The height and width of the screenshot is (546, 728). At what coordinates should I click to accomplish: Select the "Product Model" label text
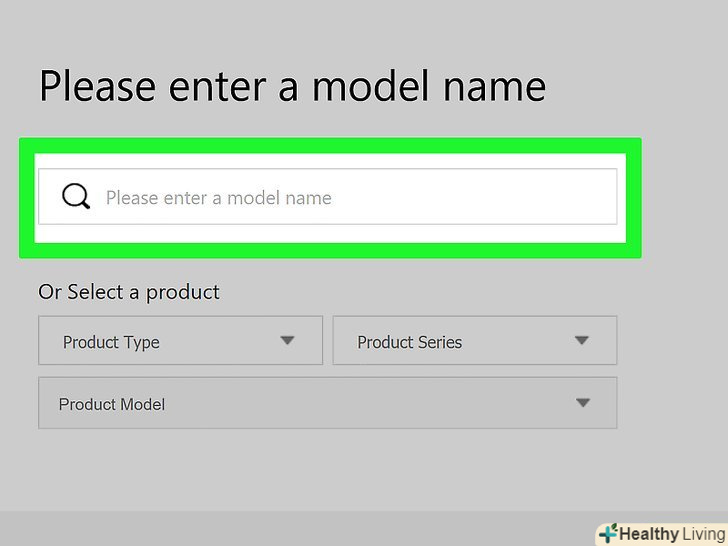(112, 405)
